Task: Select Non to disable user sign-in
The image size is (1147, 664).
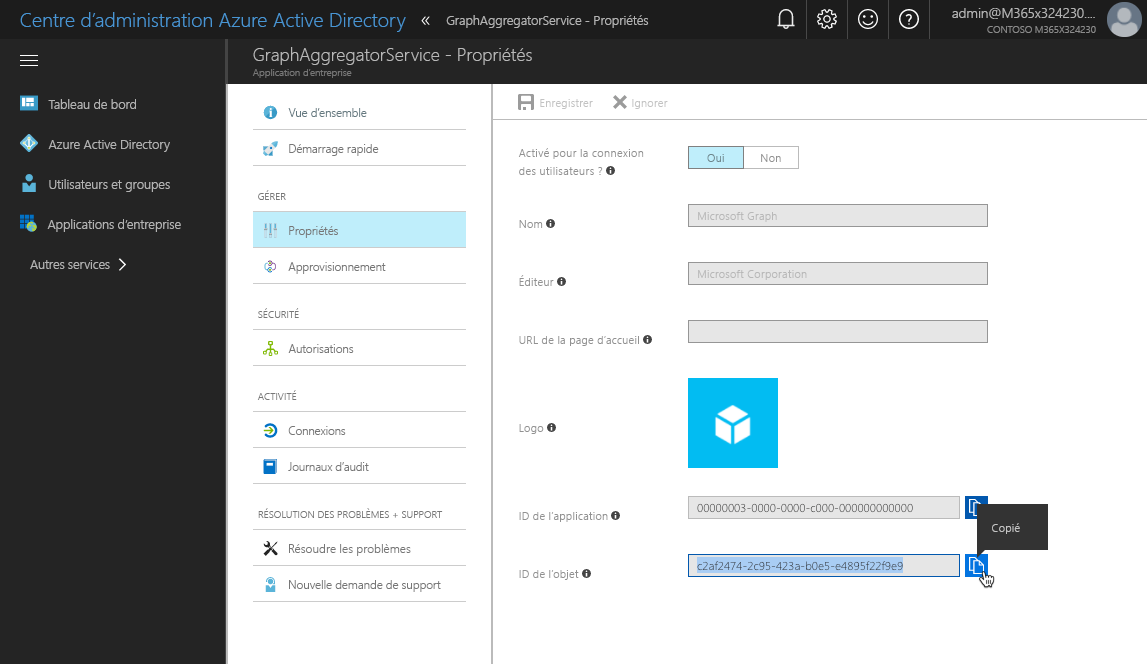Action: [771, 157]
